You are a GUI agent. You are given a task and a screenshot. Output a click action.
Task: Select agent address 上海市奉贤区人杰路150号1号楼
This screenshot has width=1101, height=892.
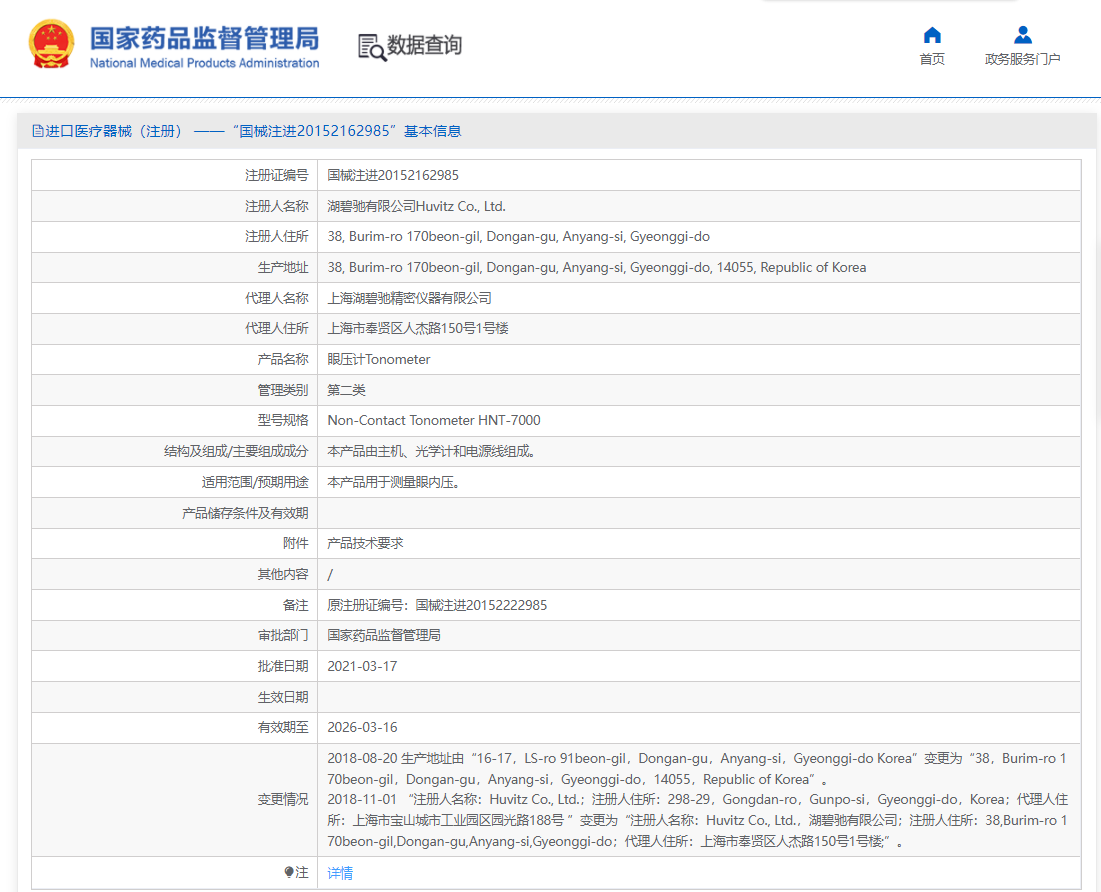coord(418,329)
